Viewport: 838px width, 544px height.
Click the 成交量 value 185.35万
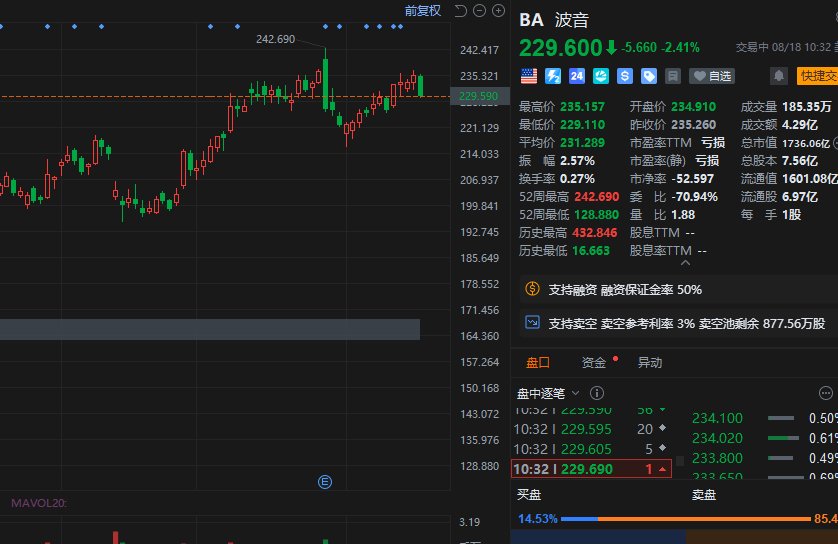[807, 106]
